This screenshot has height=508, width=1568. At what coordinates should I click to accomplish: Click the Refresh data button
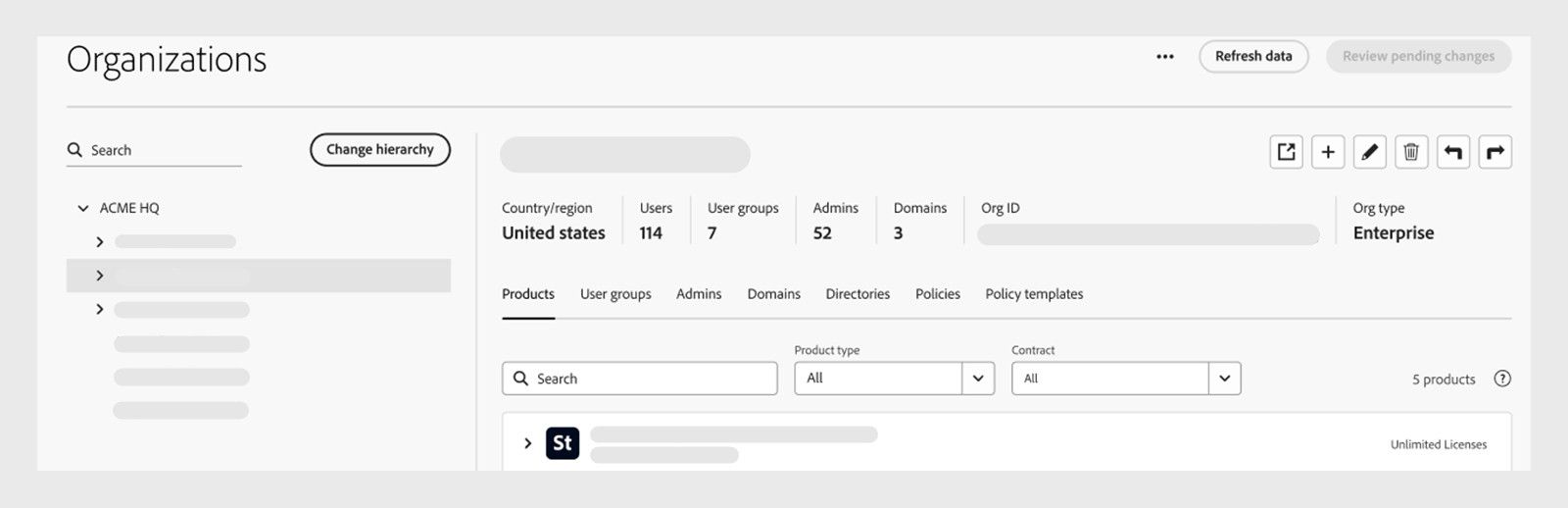[x=1253, y=56]
